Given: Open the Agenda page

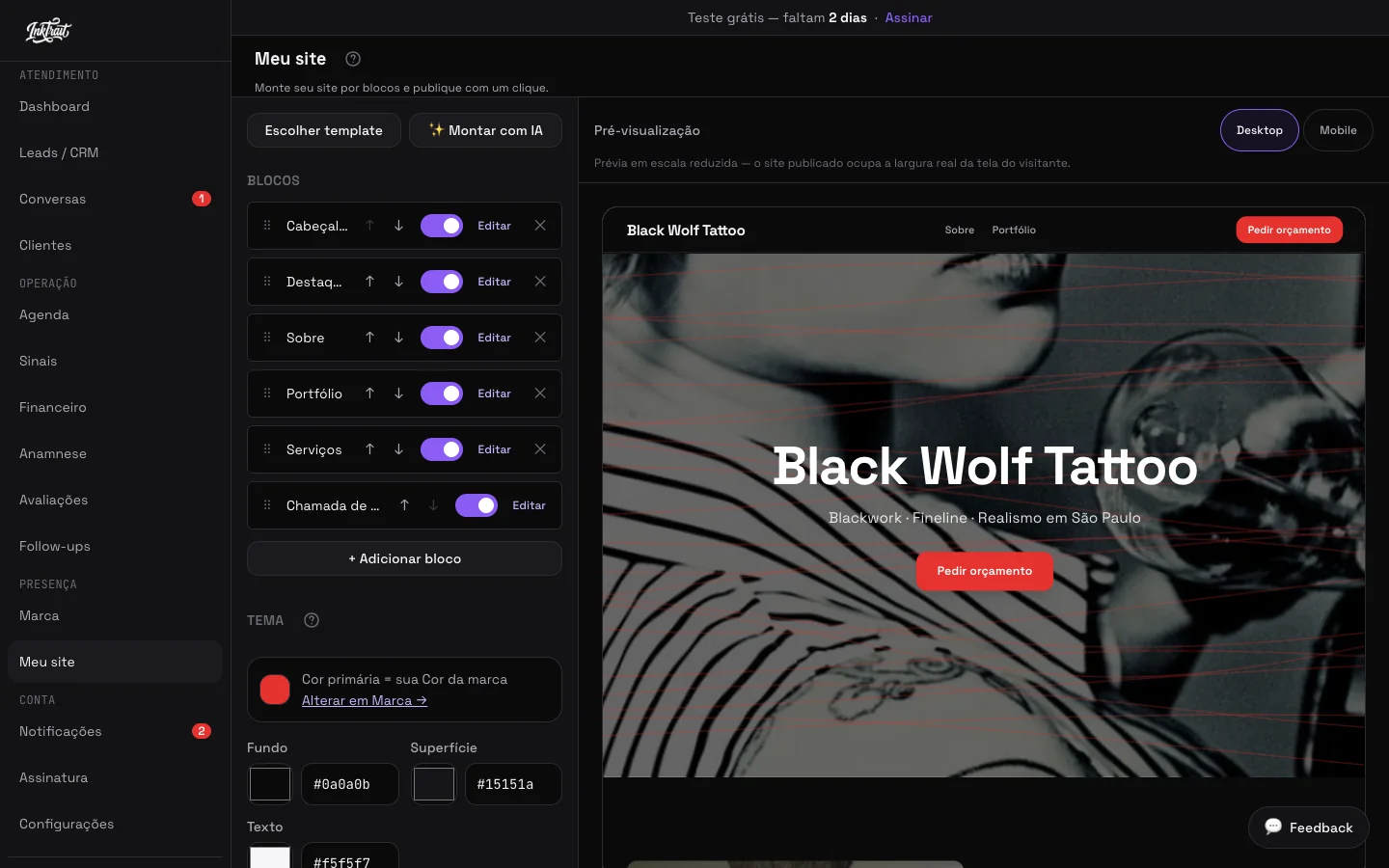Looking at the screenshot, I should pos(115,314).
